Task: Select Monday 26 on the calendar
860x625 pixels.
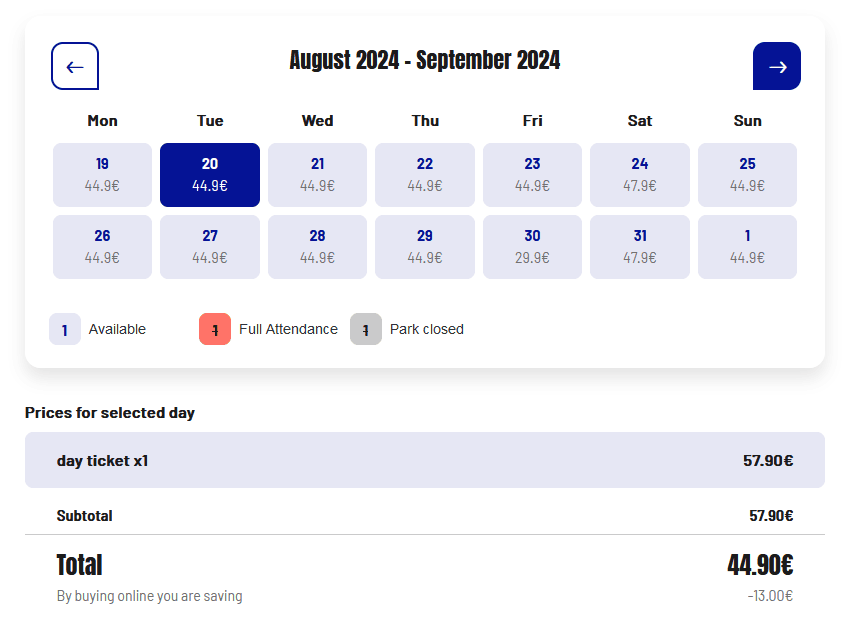Action: [102, 247]
